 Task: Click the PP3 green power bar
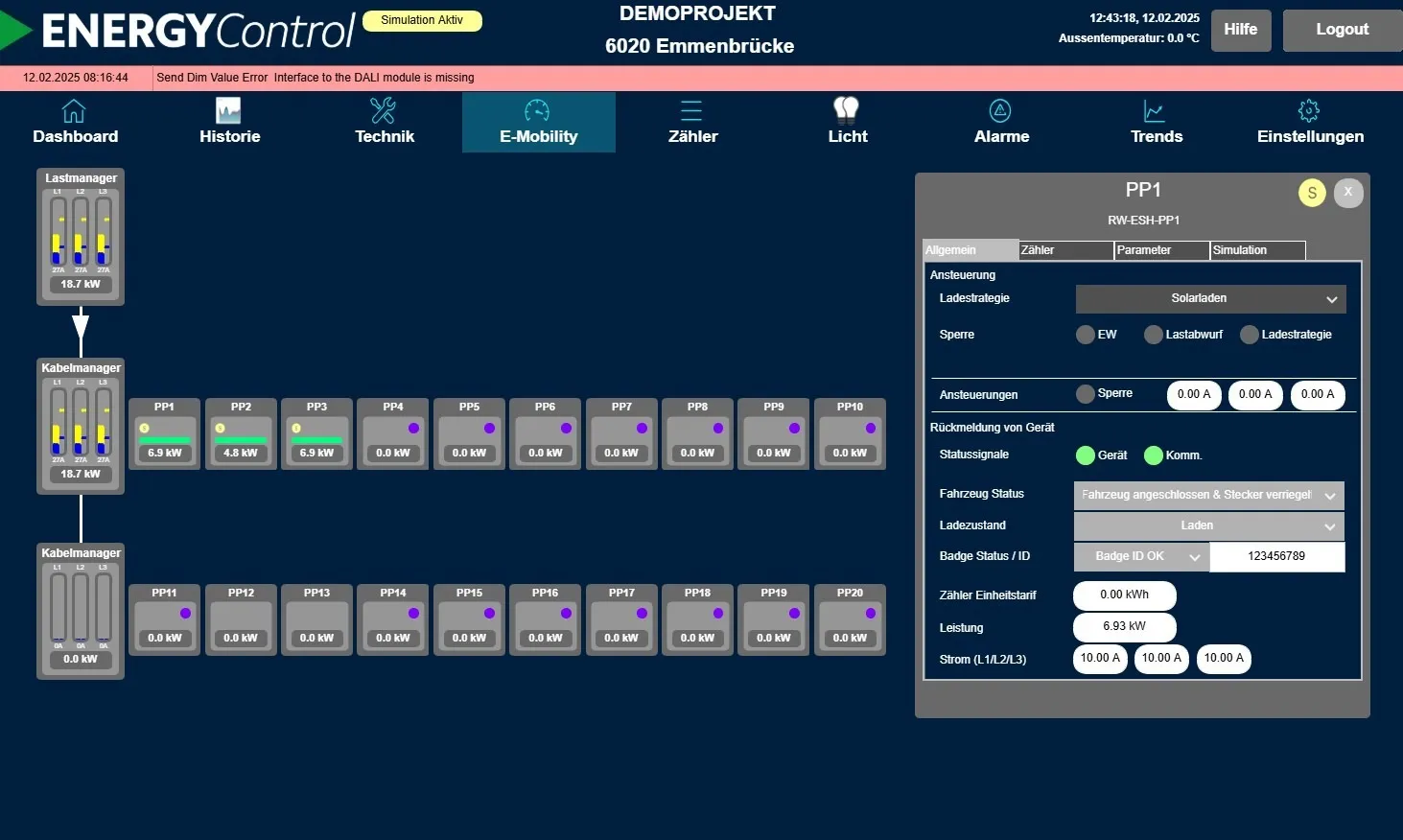pos(316,441)
